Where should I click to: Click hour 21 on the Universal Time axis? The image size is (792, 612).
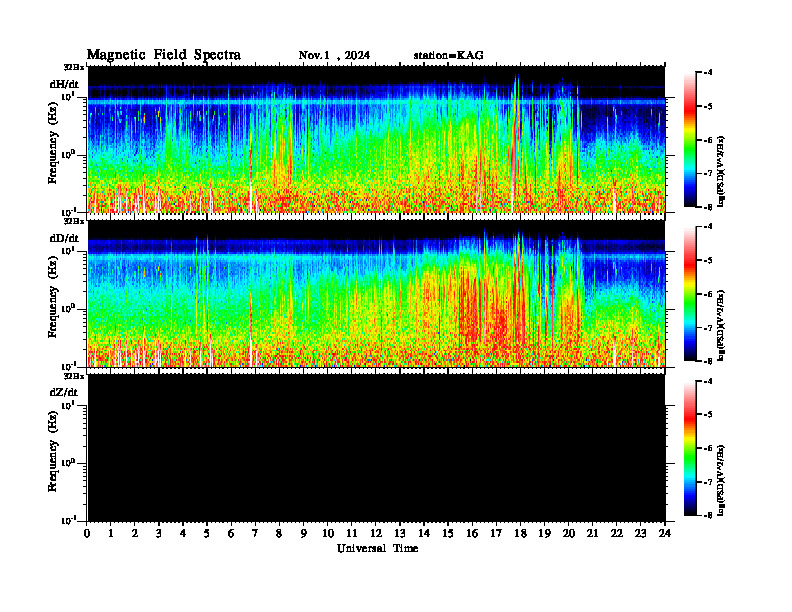[592, 534]
